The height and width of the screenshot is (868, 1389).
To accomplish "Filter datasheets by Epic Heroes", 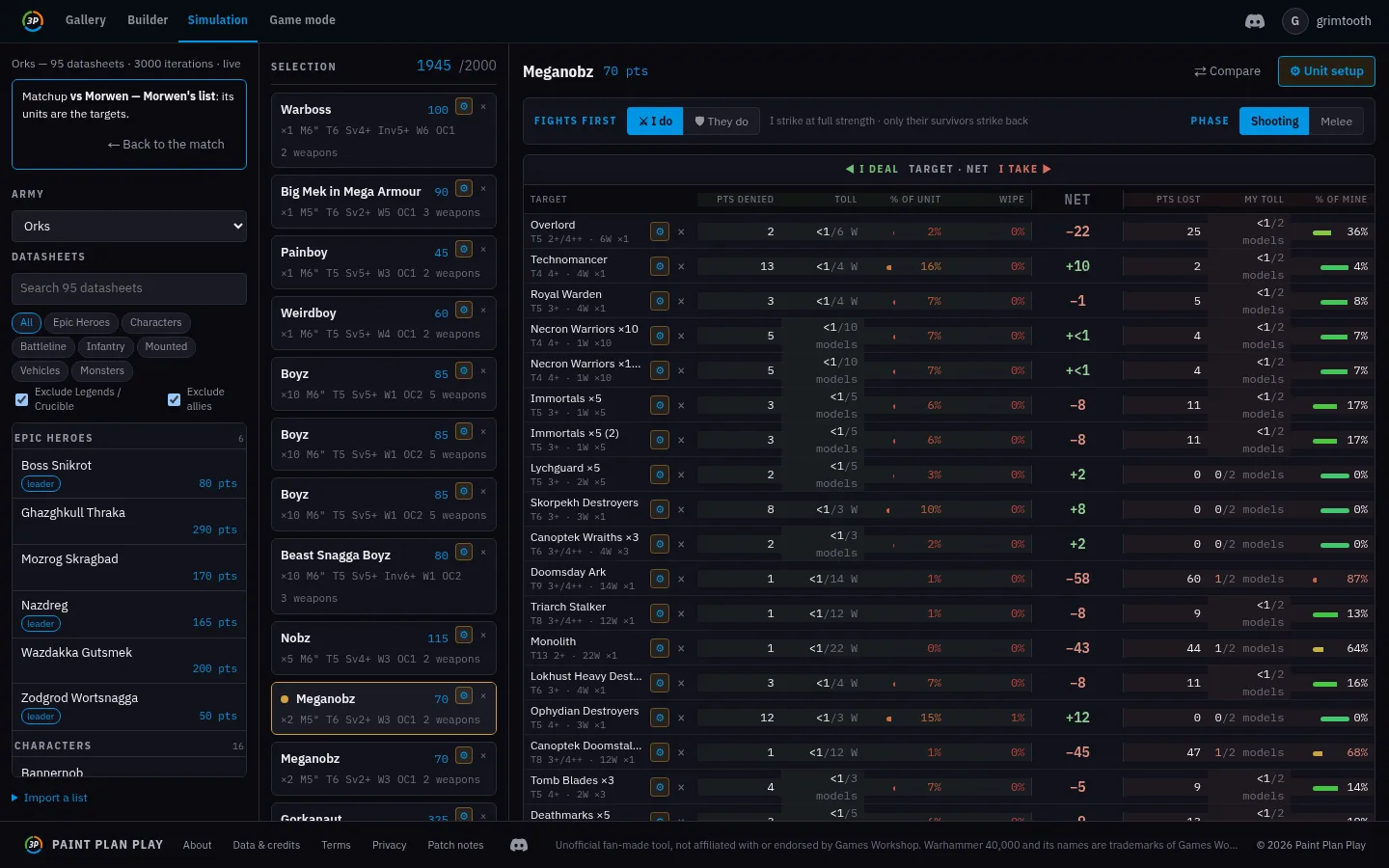I will pyautogui.click(x=81, y=323).
